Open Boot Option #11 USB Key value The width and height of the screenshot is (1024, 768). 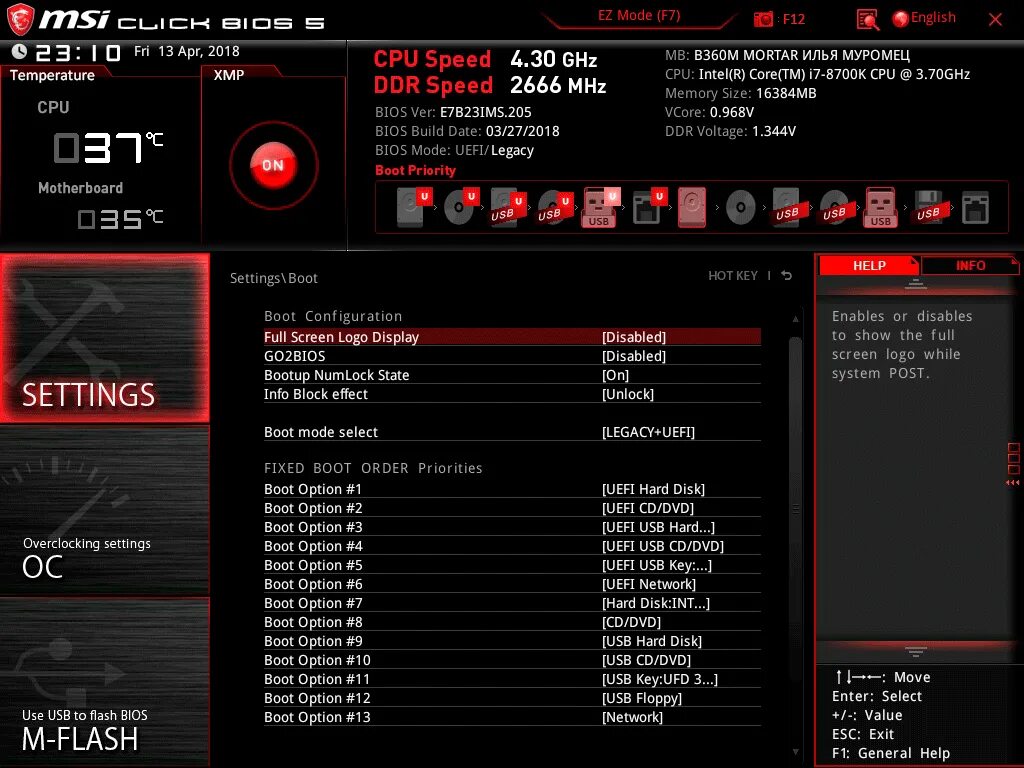(x=660, y=679)
